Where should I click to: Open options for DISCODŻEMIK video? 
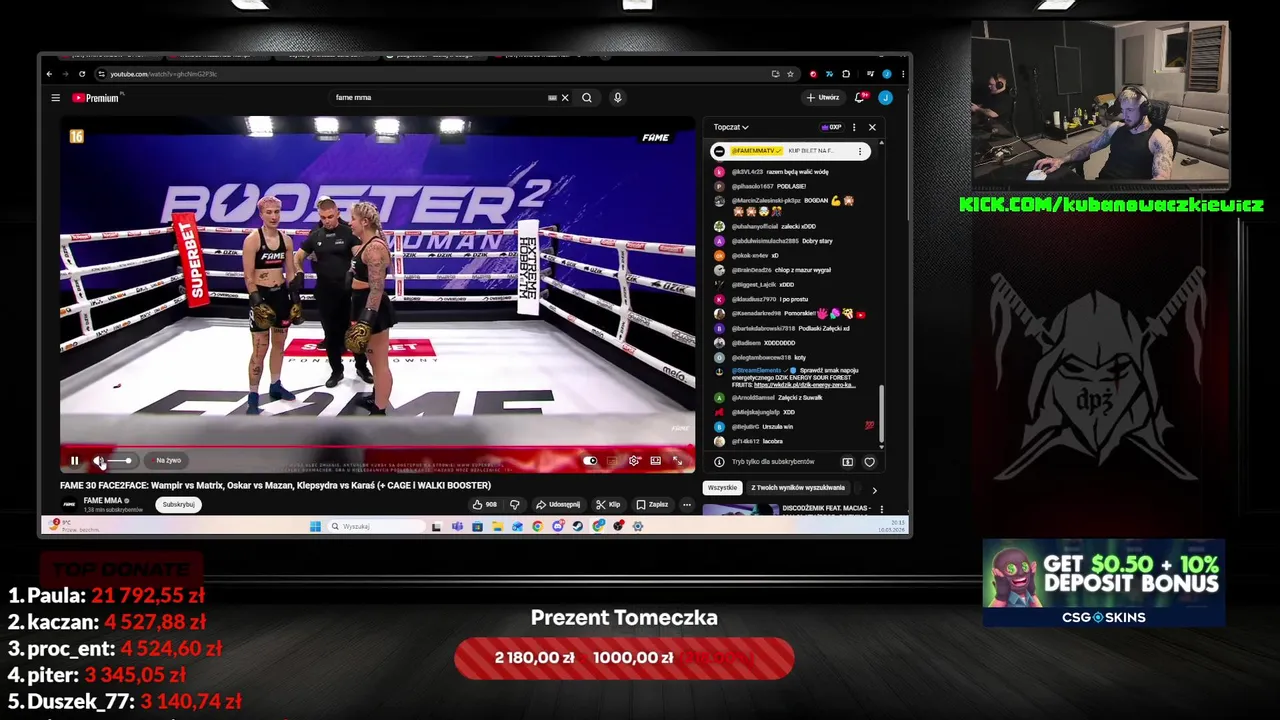881,509
